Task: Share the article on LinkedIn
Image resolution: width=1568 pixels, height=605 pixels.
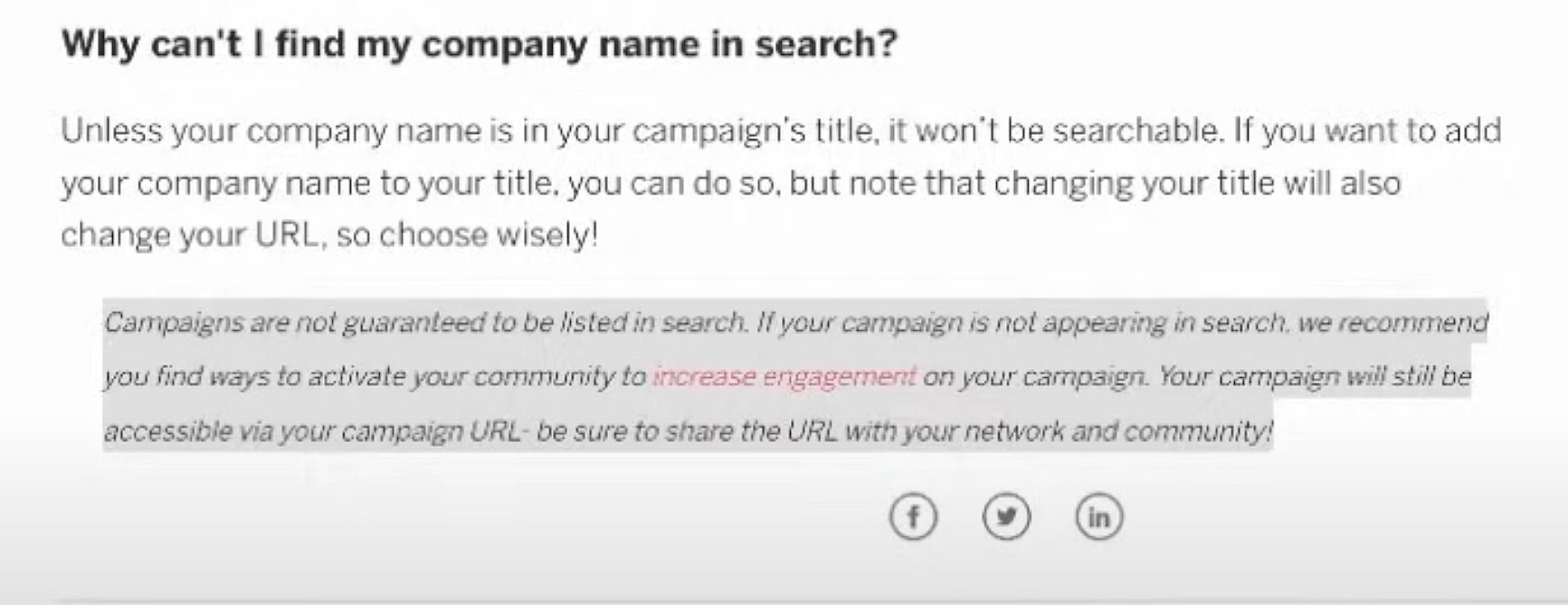Action: pyautogui.click(x=1098, y=517)
